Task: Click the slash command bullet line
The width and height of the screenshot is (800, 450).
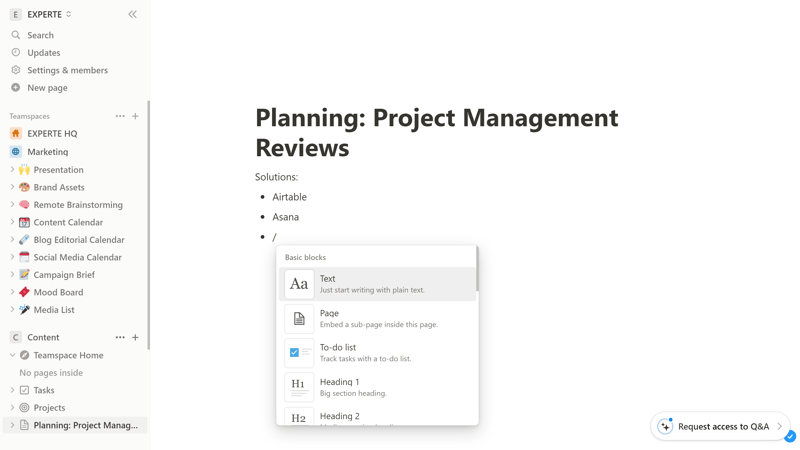Action: 274,237
